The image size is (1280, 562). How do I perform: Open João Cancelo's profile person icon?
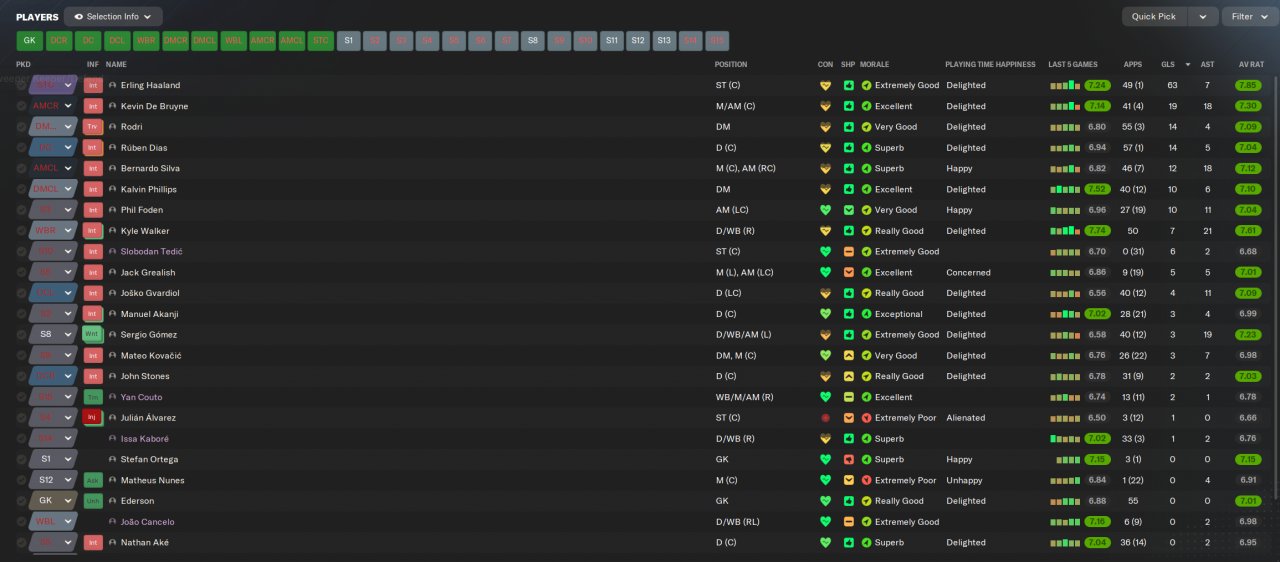point(113,522)
